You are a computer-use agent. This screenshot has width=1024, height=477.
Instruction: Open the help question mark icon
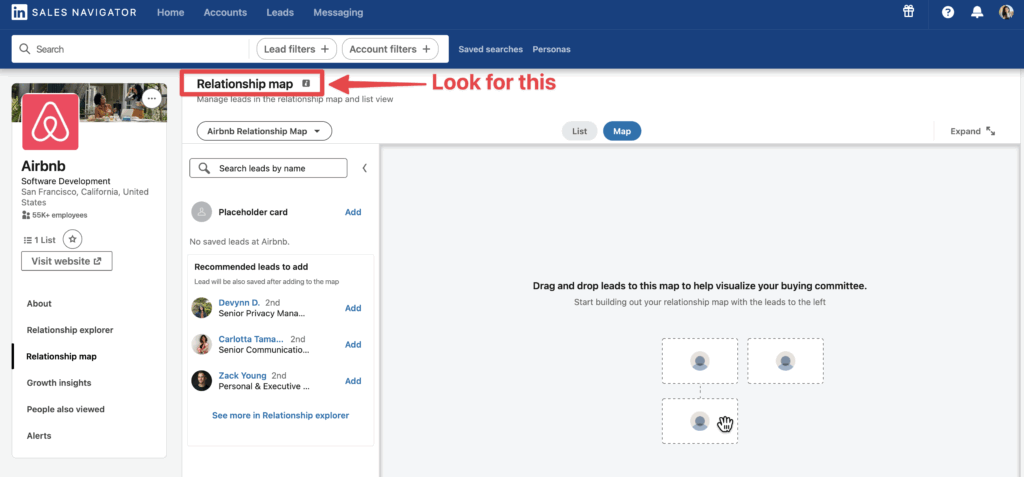(x=948, y=12)
